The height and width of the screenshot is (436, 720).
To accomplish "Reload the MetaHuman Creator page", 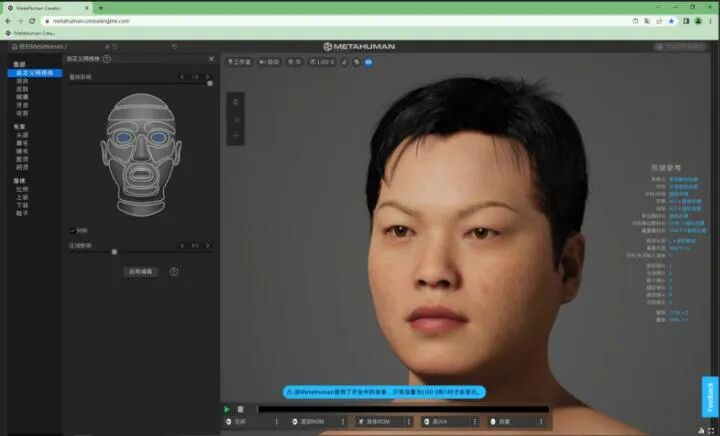I will (32, 21).
